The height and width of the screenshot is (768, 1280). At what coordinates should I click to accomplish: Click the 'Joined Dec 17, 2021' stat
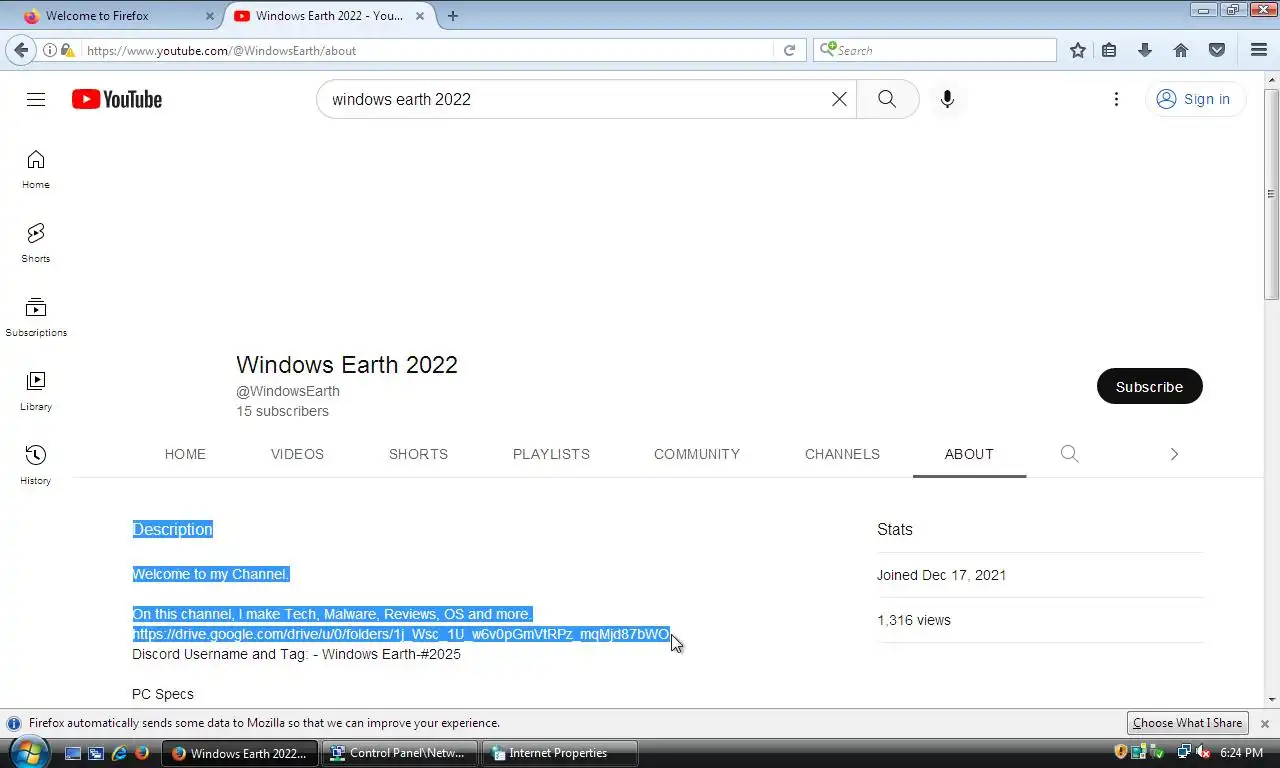point(941,575)
